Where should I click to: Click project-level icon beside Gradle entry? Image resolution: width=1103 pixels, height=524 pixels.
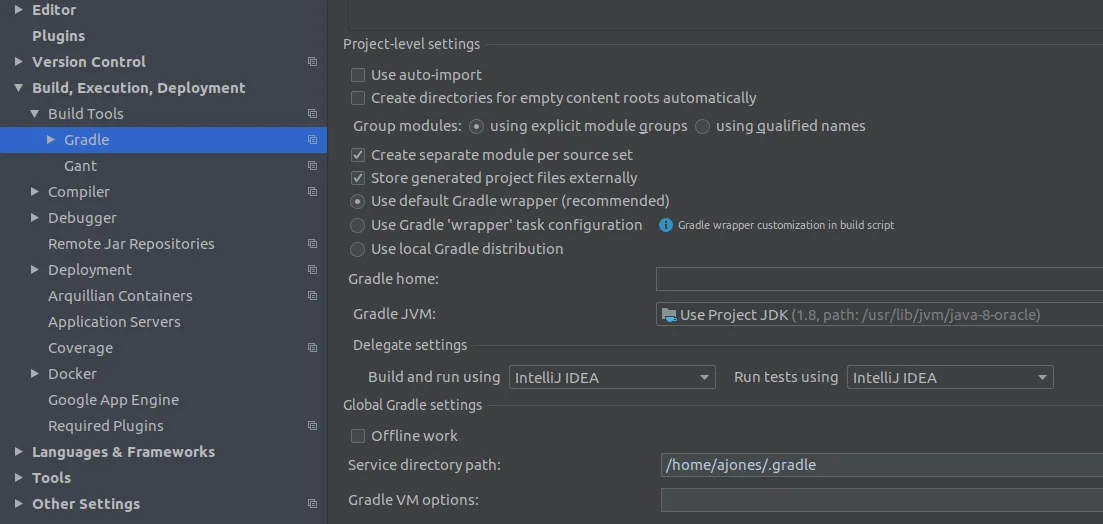312,140
